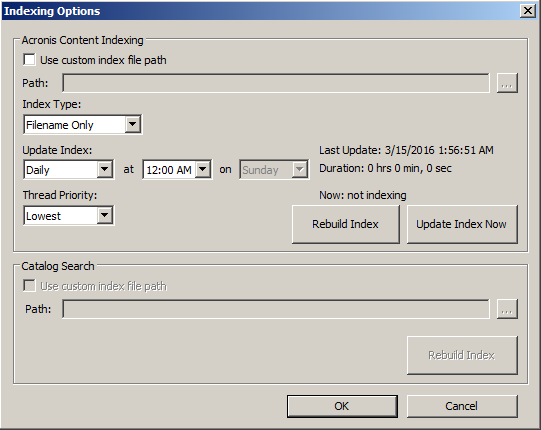This screenshot has width=541, height=430.
Task: Click Rebuild Index in Catalog Search
Action: (x=462, y=355)
